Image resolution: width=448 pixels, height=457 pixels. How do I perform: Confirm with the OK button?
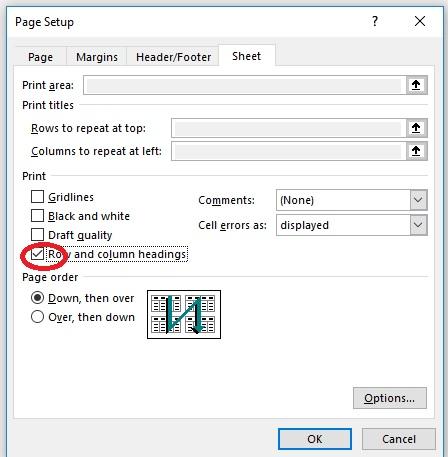[x=315, y=439]
